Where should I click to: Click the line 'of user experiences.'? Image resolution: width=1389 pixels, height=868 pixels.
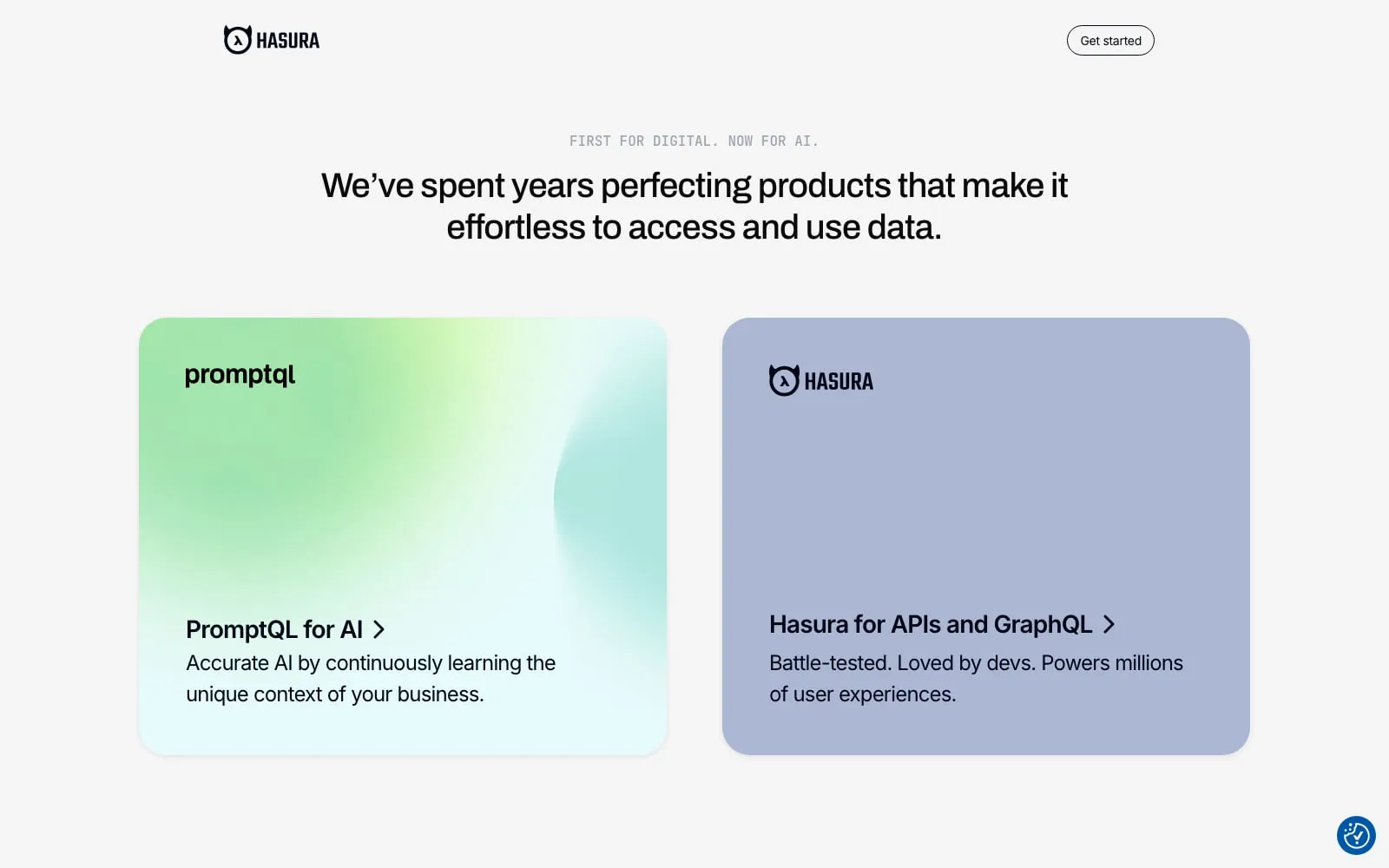863,694
